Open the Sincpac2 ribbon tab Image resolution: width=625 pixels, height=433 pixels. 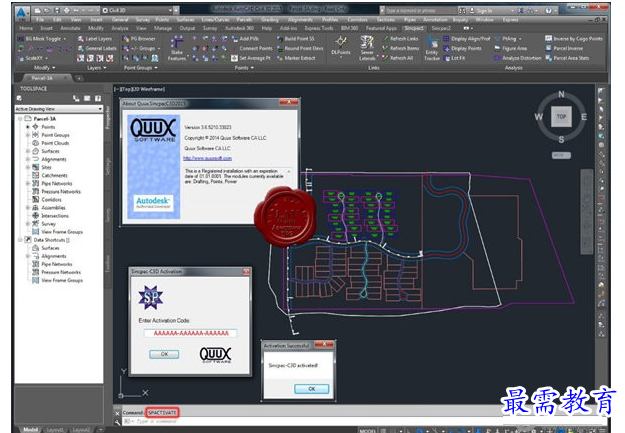pos(441,28)
